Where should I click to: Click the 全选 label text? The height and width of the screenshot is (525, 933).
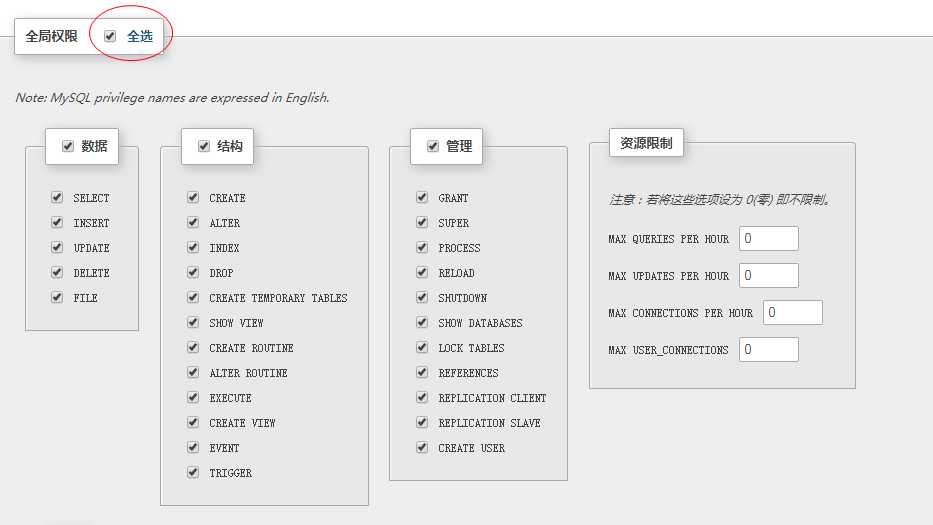[140, 36]
